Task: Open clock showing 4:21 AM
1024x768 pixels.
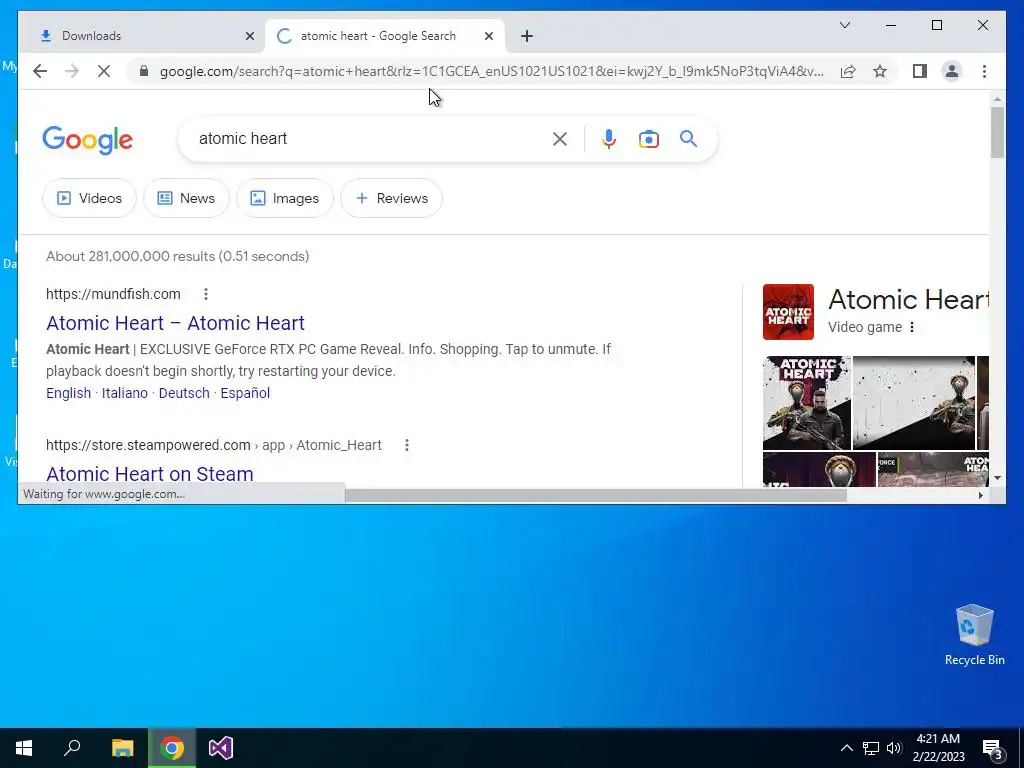Action: pos(938,748)
